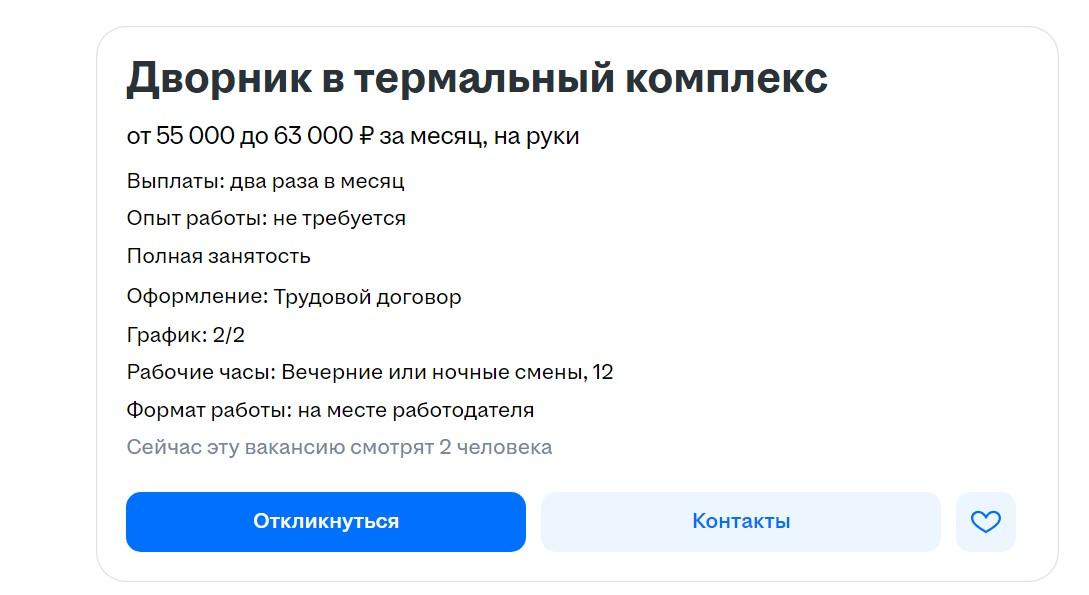Click the 'График: 2/2' schedule line

click(x=185, y=335)
